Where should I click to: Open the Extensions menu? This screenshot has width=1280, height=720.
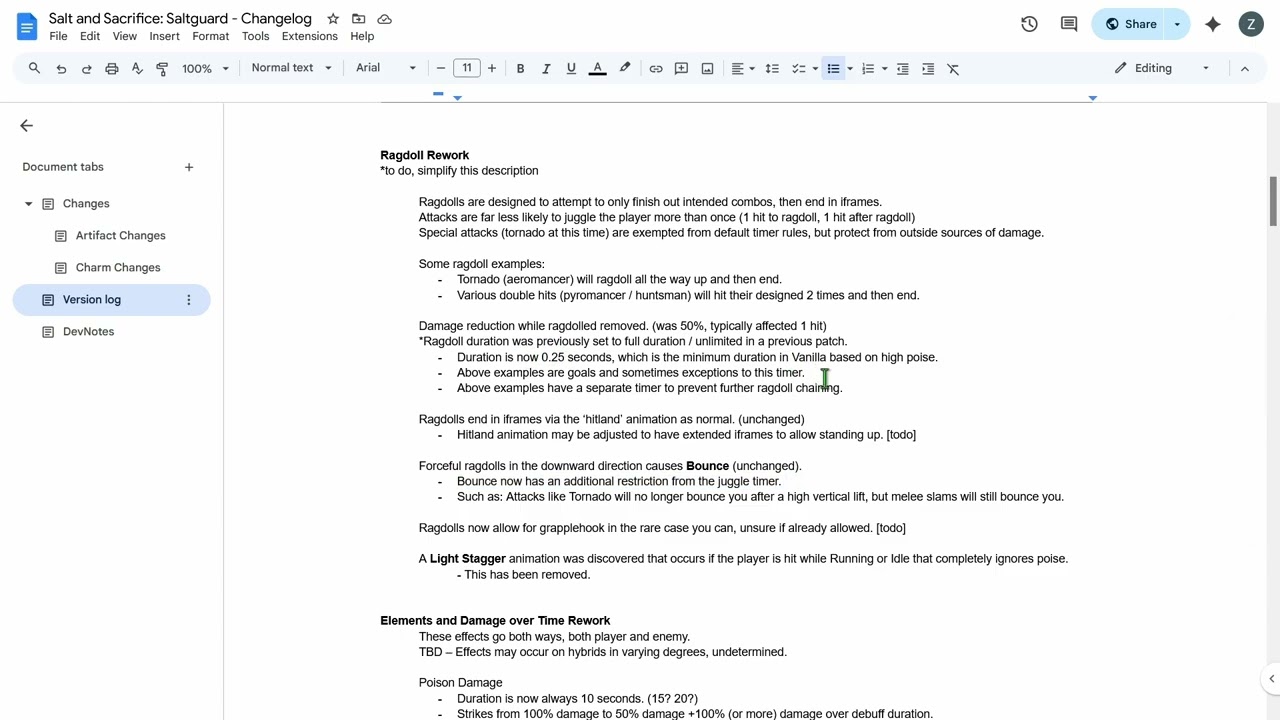point(310,36)
